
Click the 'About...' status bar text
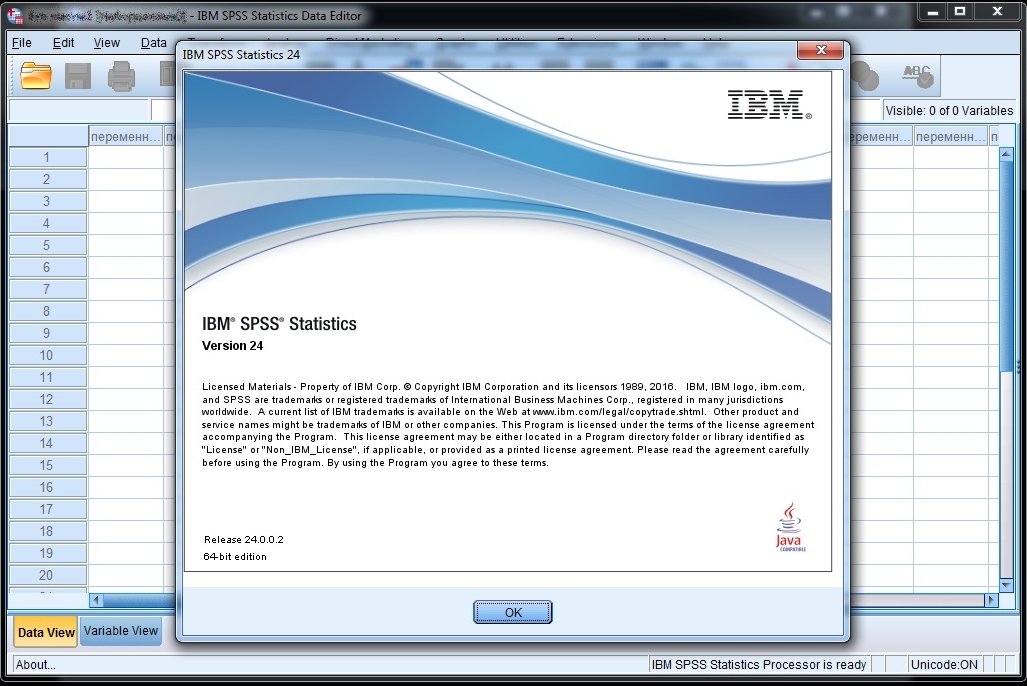point(35,664)
